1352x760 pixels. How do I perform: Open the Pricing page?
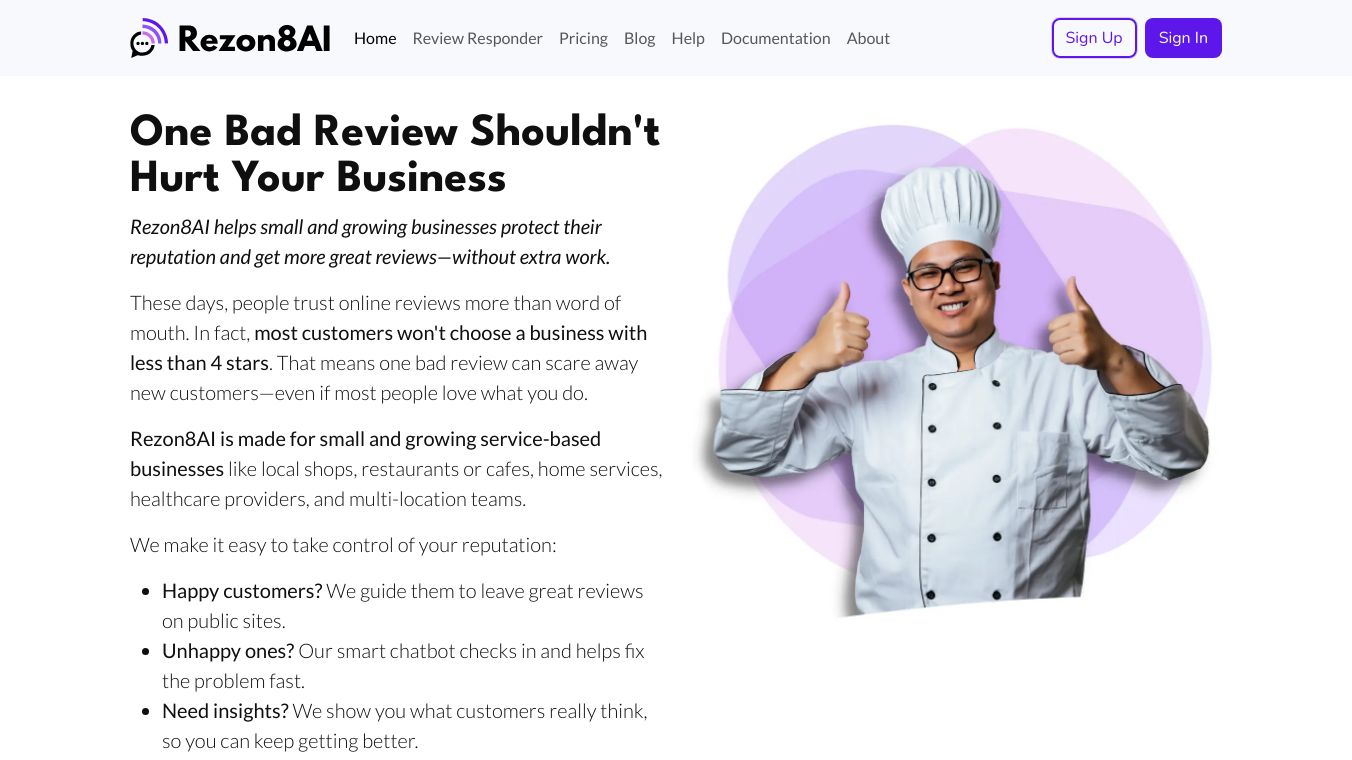pyautogui.click(x=583, y=38)
